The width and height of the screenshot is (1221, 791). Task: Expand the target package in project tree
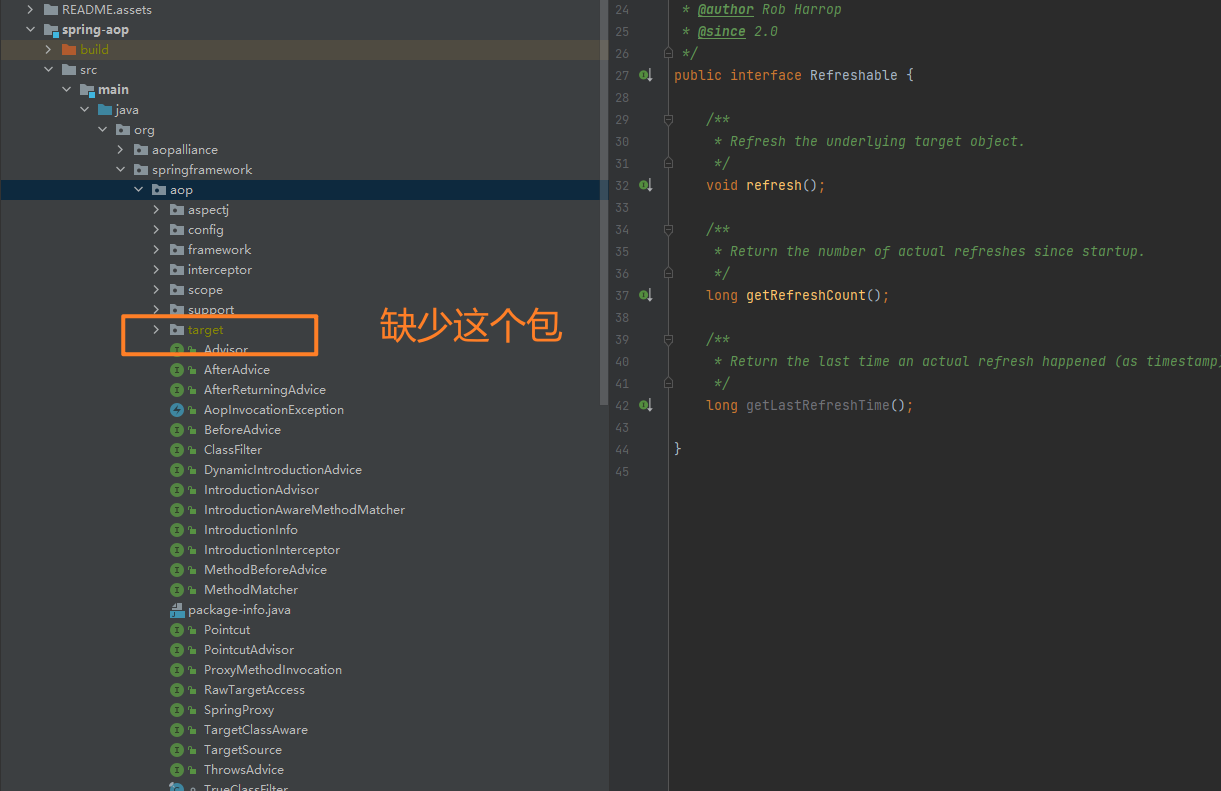[x=156, y=330]
